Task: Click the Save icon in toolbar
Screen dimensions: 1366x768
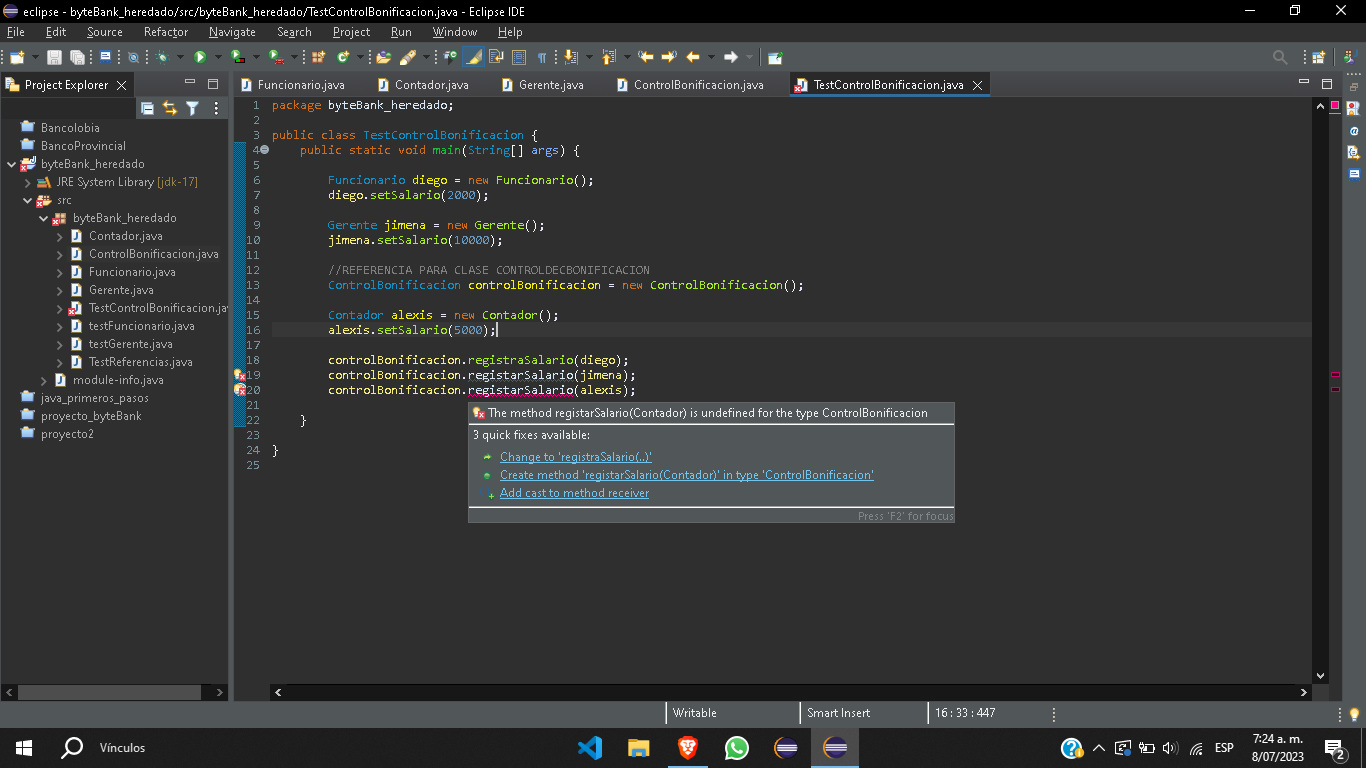Action: click(54, 57)
